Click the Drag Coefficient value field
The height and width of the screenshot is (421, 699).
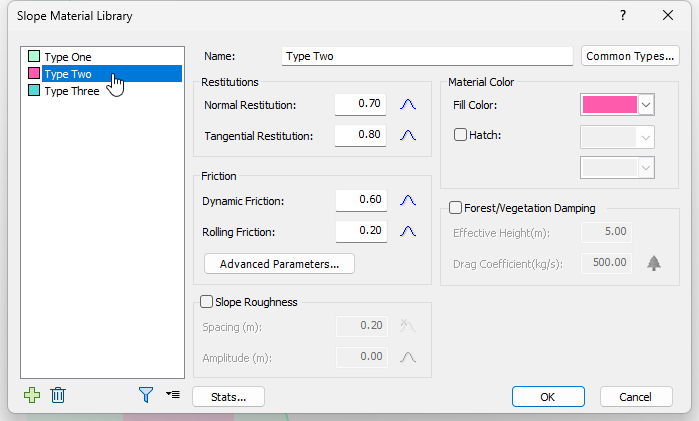click(606, 263)
